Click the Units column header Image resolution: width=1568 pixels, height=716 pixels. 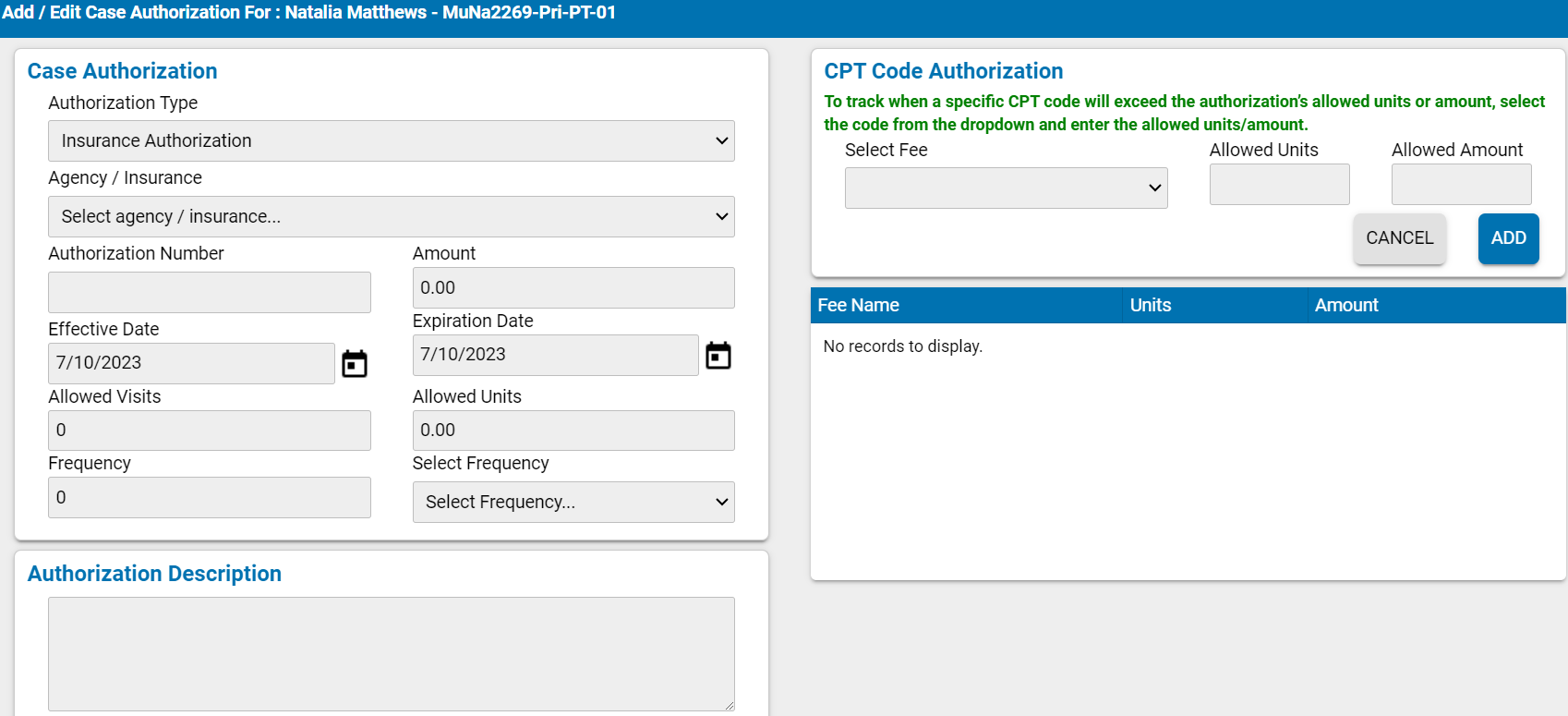(x=1150, y=305)
